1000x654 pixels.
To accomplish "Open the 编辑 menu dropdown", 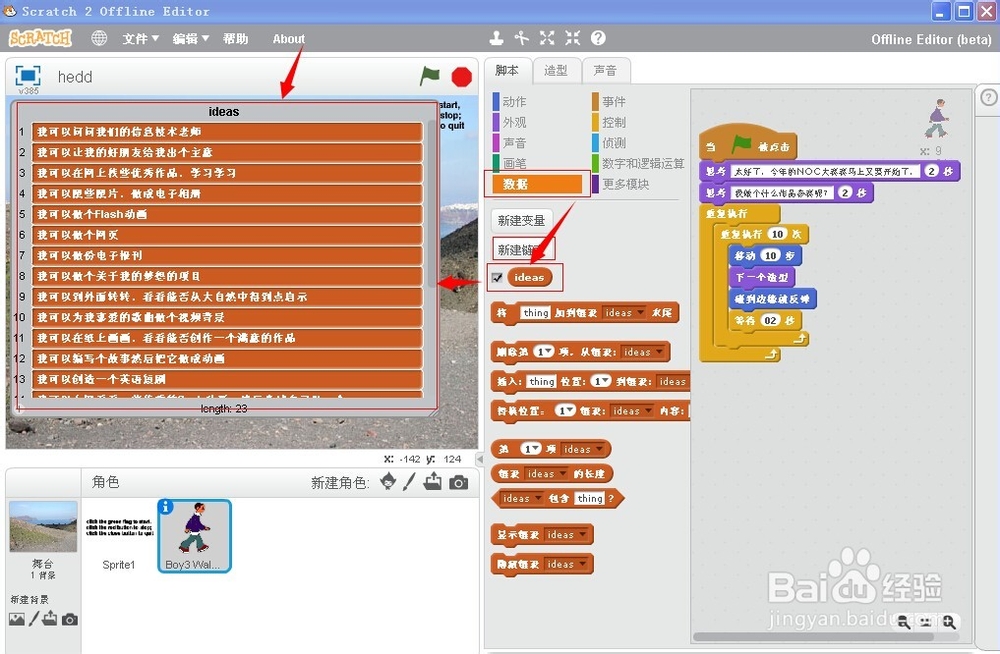I will coord(190,38).
